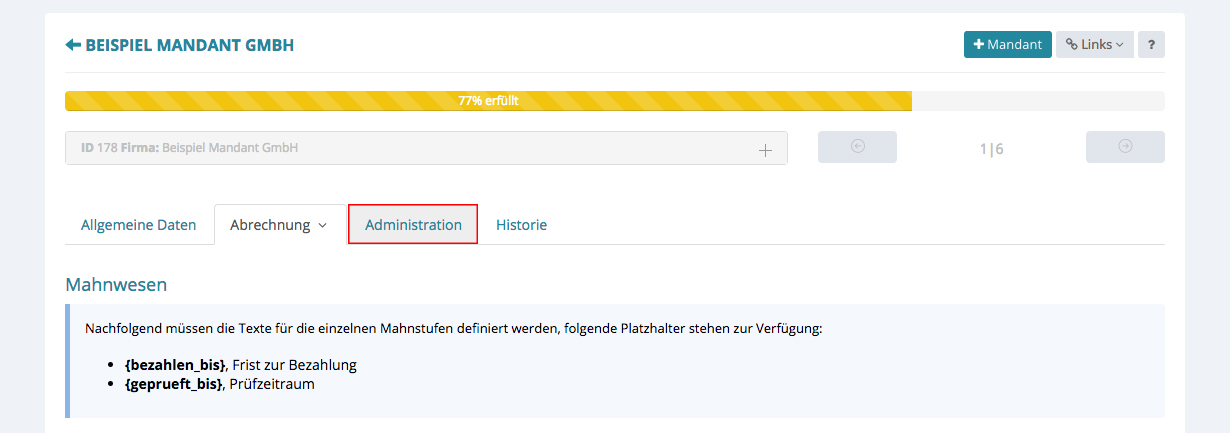This screenshot has width=1230, height=433.
Task: Click the 77% erfüllt progress bar
Action: click(488, 101)
